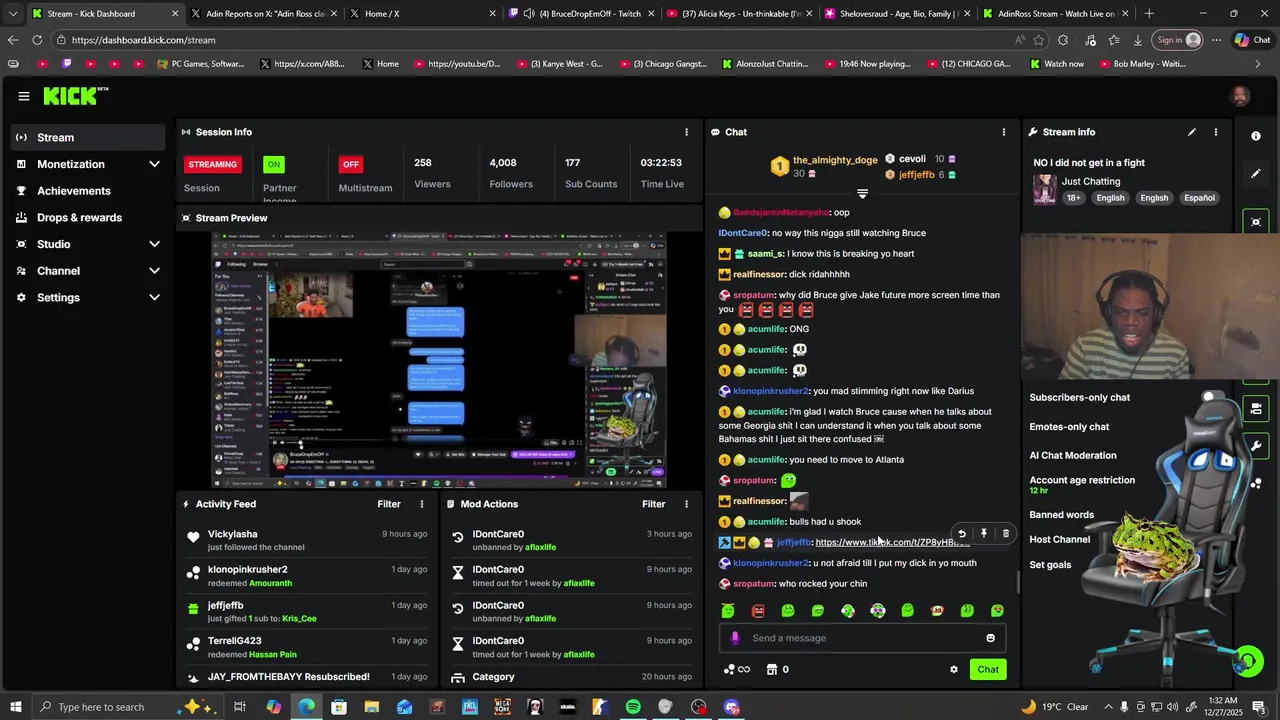1280x720 pixels.
Task: Select the red angry emote in quick row
Action: point(758,611)
